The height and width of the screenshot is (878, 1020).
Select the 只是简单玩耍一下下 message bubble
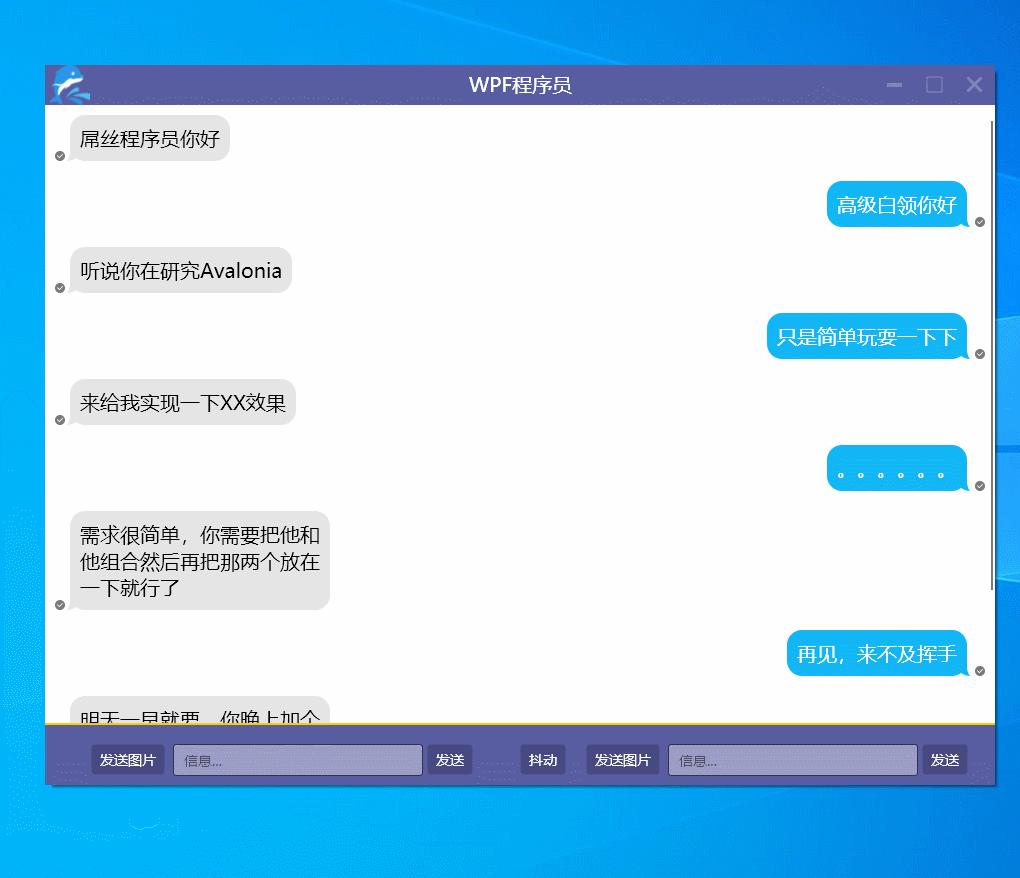tap(867, 337)
